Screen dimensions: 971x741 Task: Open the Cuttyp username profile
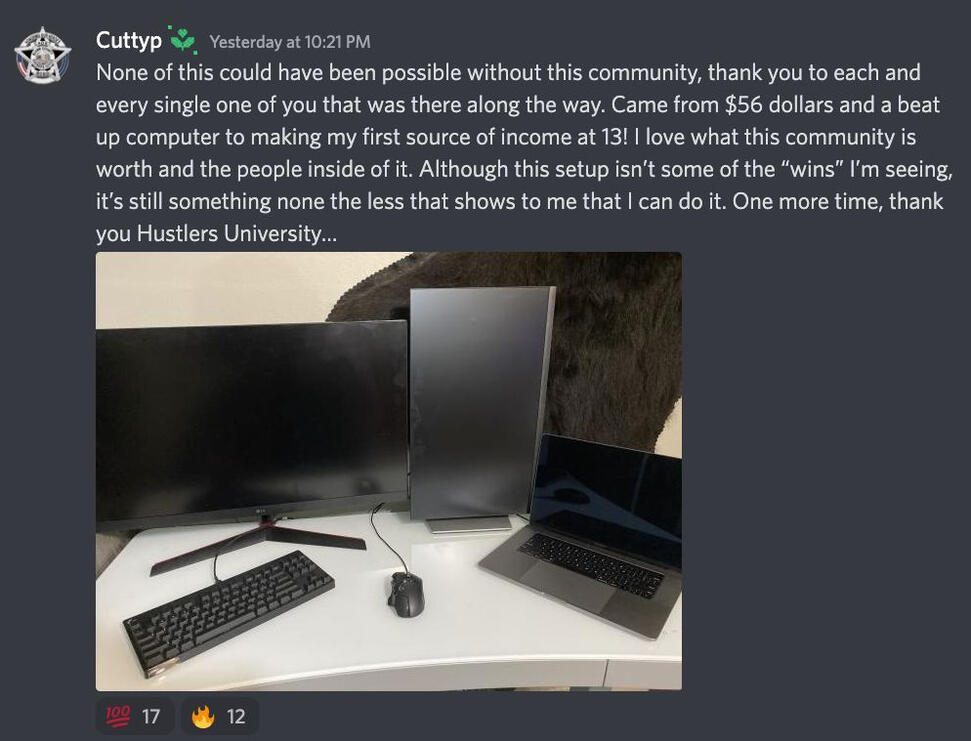(129, 40)
